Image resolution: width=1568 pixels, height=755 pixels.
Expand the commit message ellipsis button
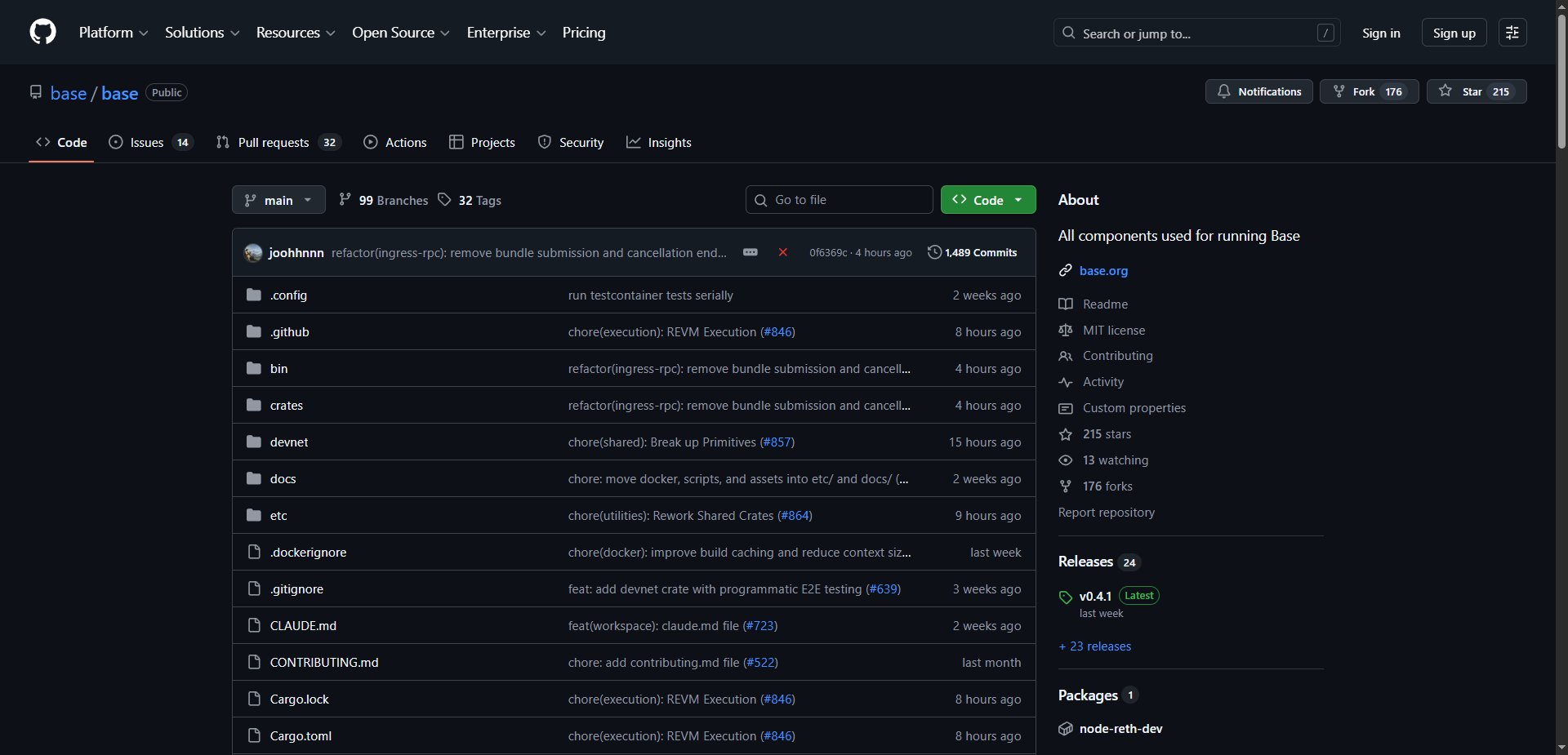(751, 252)
